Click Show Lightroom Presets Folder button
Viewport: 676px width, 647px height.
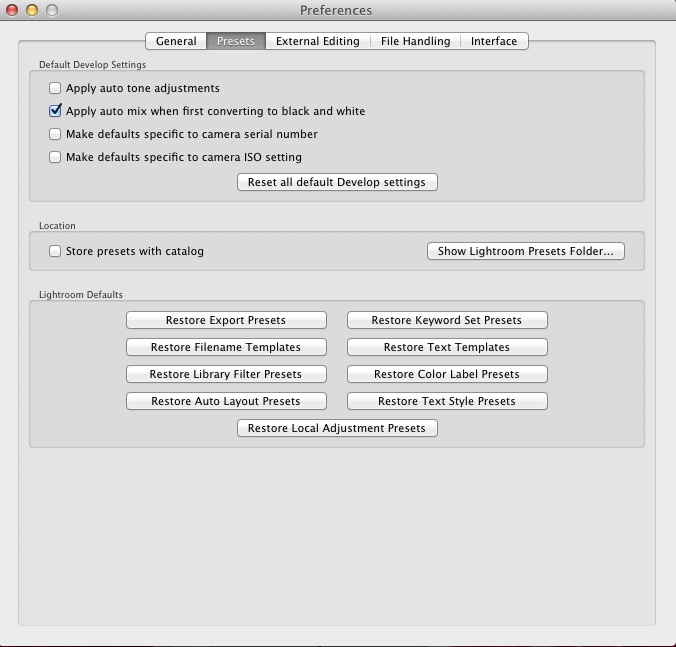coord(525,251)
